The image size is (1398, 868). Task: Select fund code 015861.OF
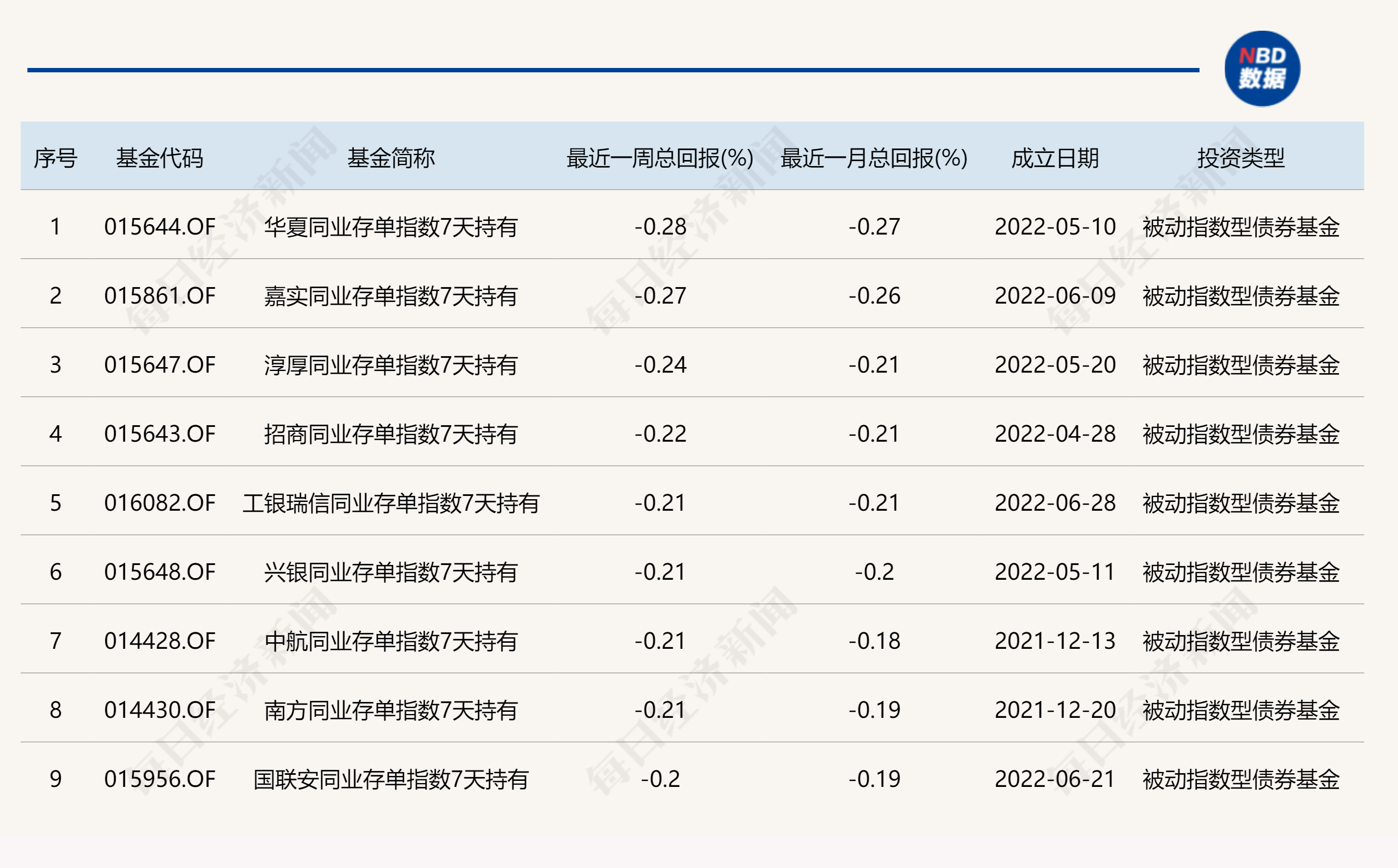click(160, 296)
